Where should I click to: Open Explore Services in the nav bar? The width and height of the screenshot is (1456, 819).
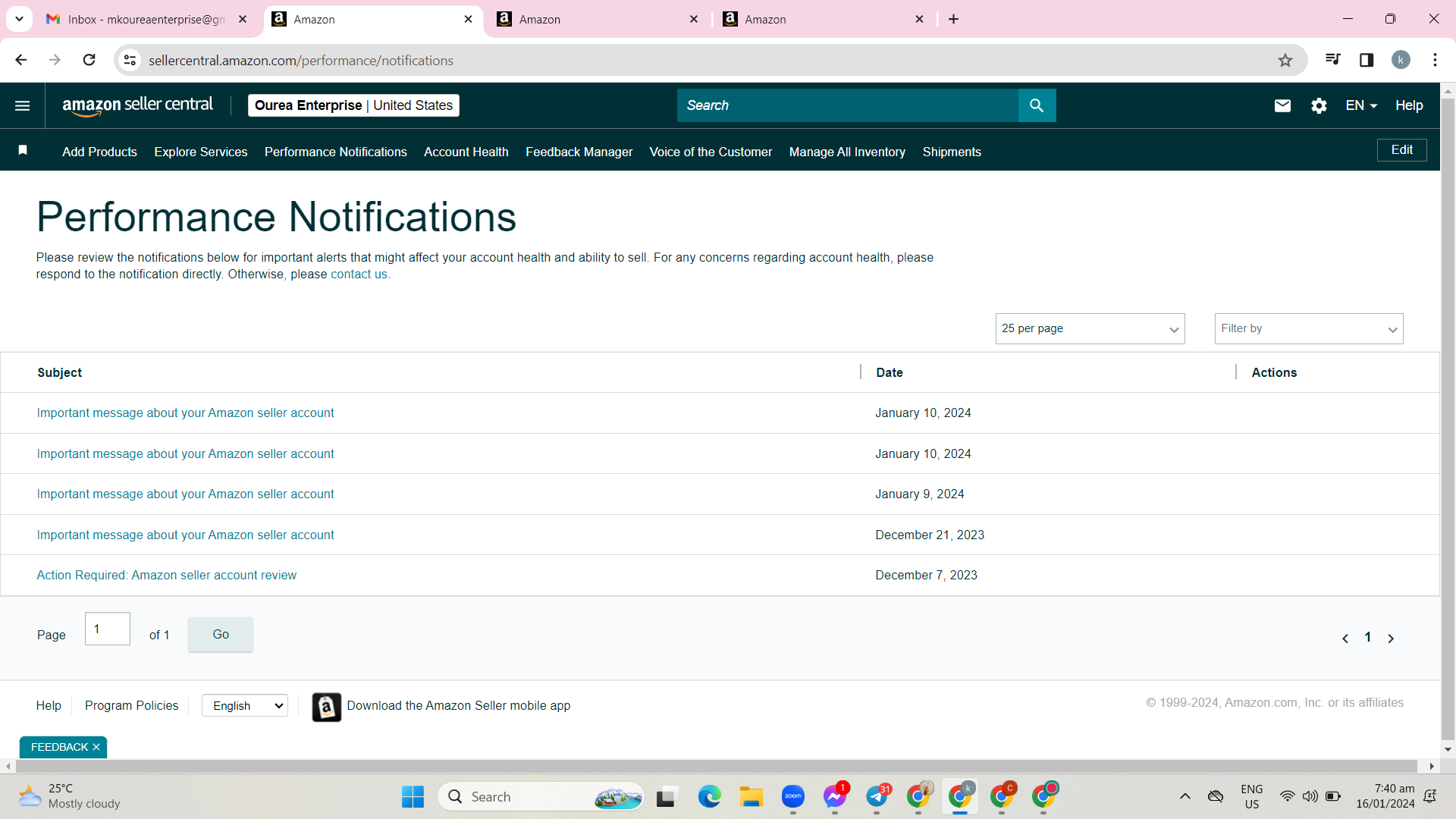point(201,152)
